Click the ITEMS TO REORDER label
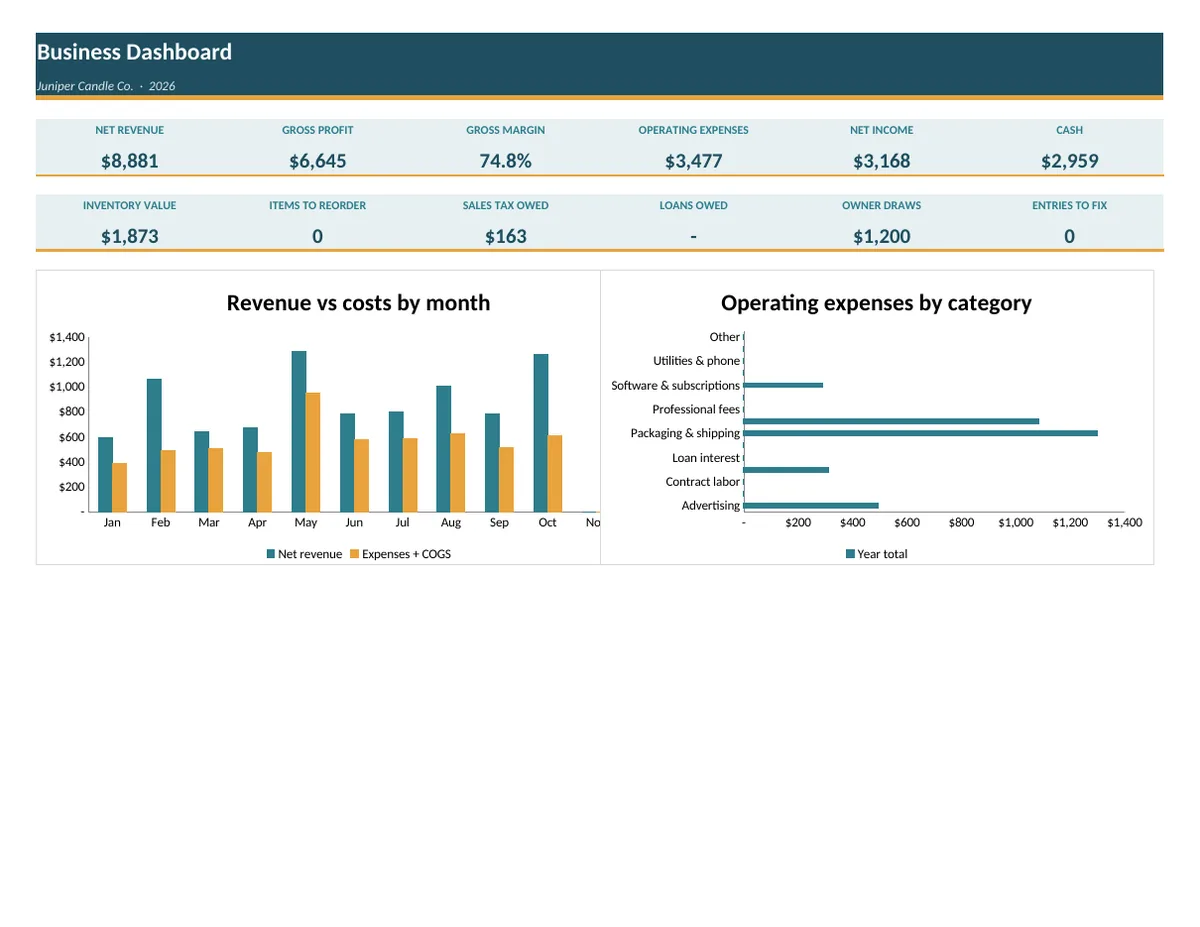Viewport: 1200px width, 927px height. [318, 205]
